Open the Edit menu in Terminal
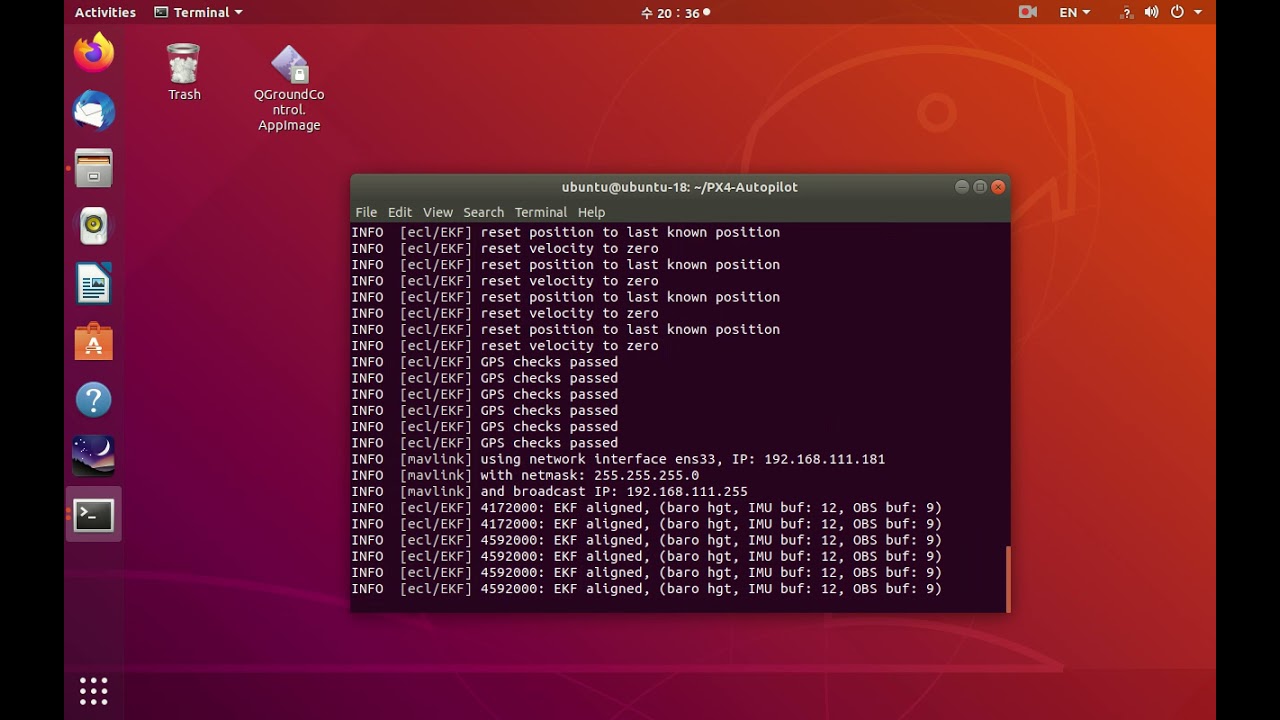Screen dimensions: 1280x720 click(x=400, y=212)
